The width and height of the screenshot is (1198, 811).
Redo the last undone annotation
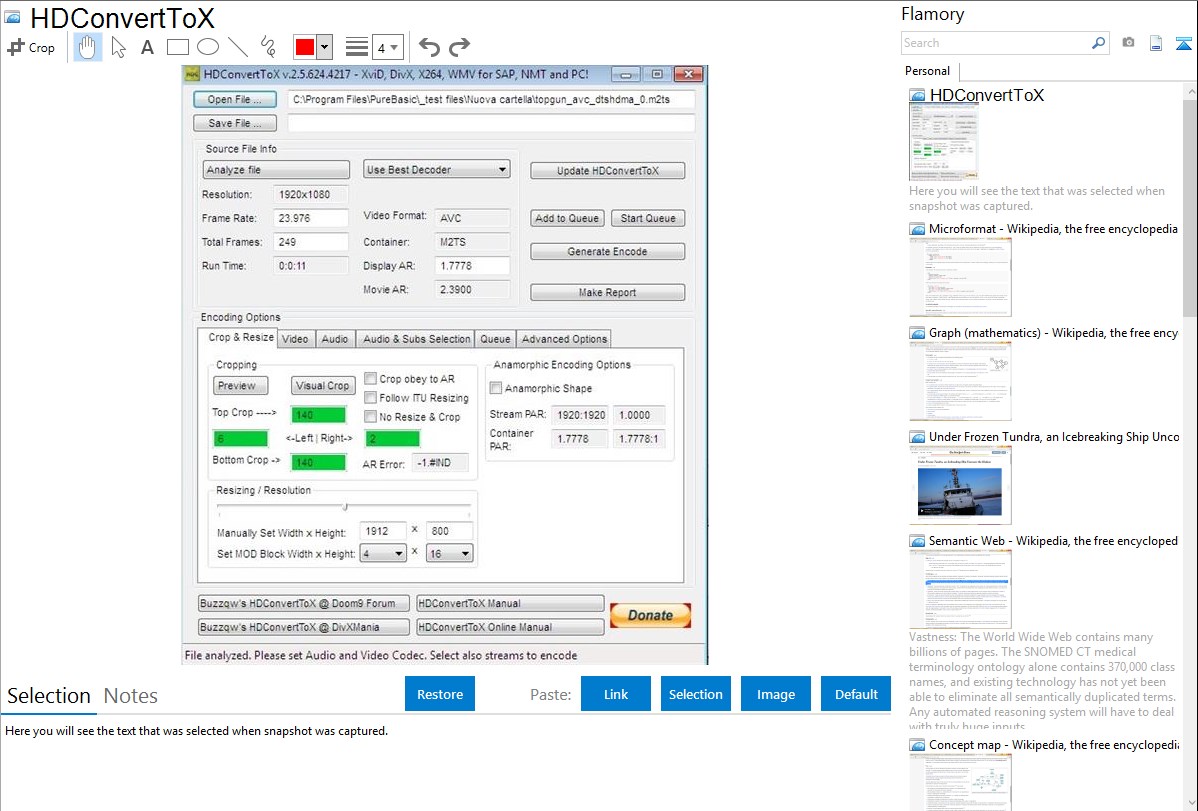pos(459,47)
